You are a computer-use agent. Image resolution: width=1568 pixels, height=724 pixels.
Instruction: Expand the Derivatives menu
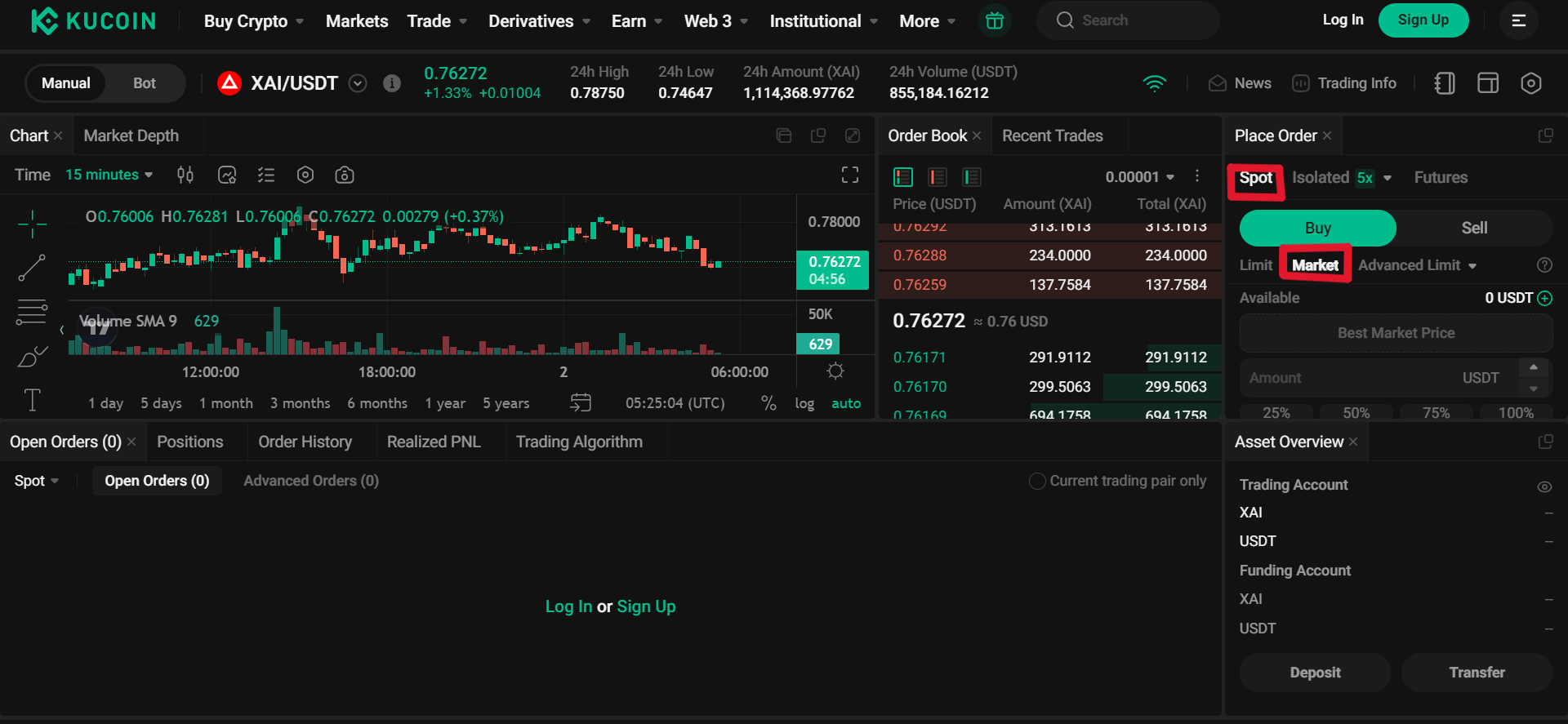[539, 21]
